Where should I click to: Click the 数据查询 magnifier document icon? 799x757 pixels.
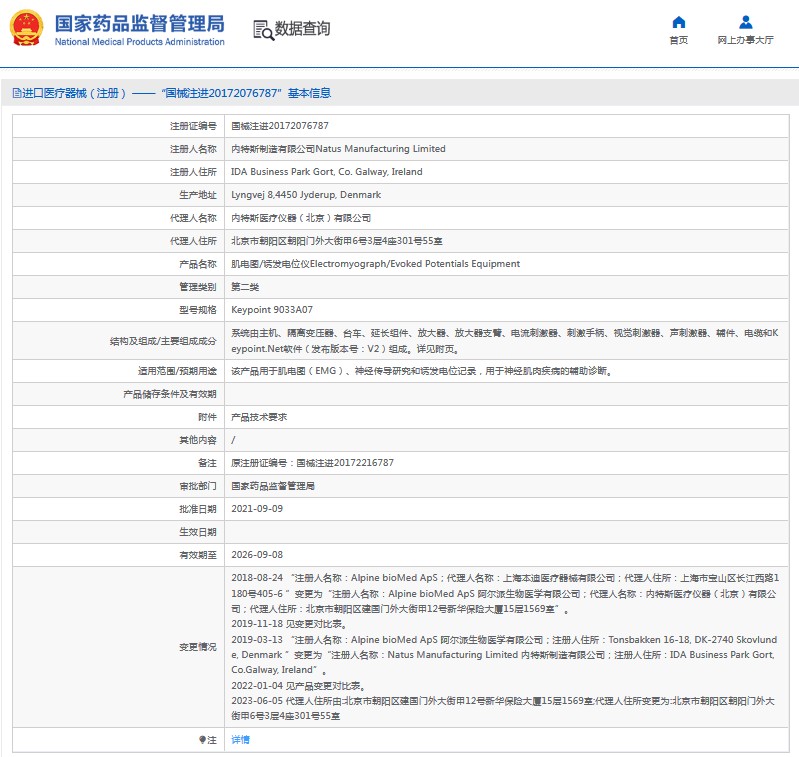click(263, 30)
